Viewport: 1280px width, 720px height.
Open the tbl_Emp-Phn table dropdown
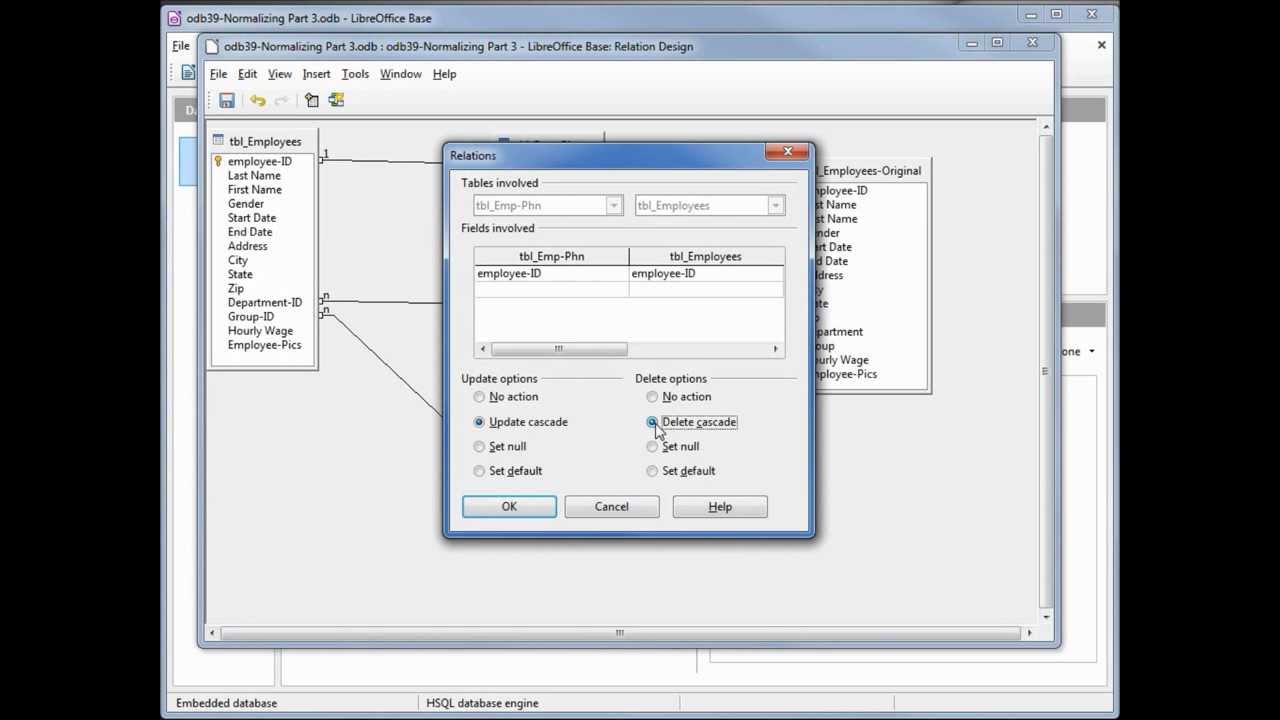click(x=613, y=206)
